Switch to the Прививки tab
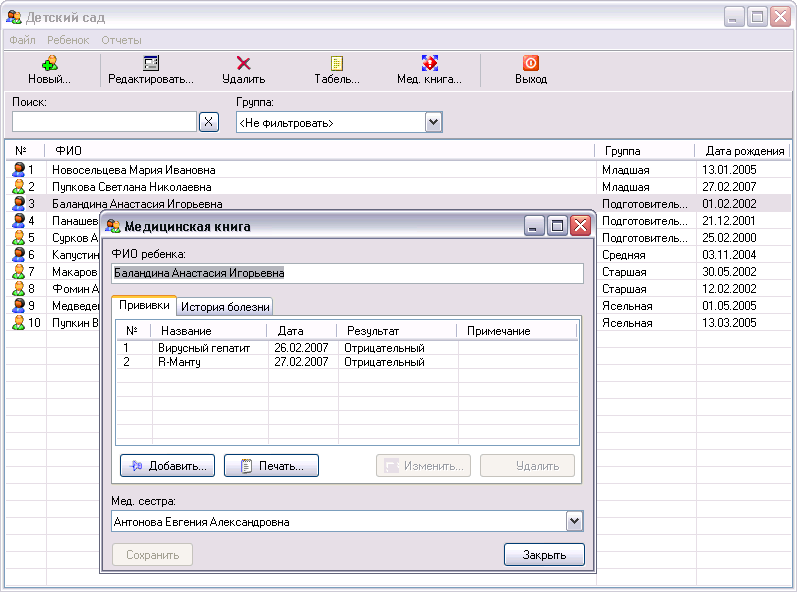Viewport: 797px width, 592px height. pos(144,305)
